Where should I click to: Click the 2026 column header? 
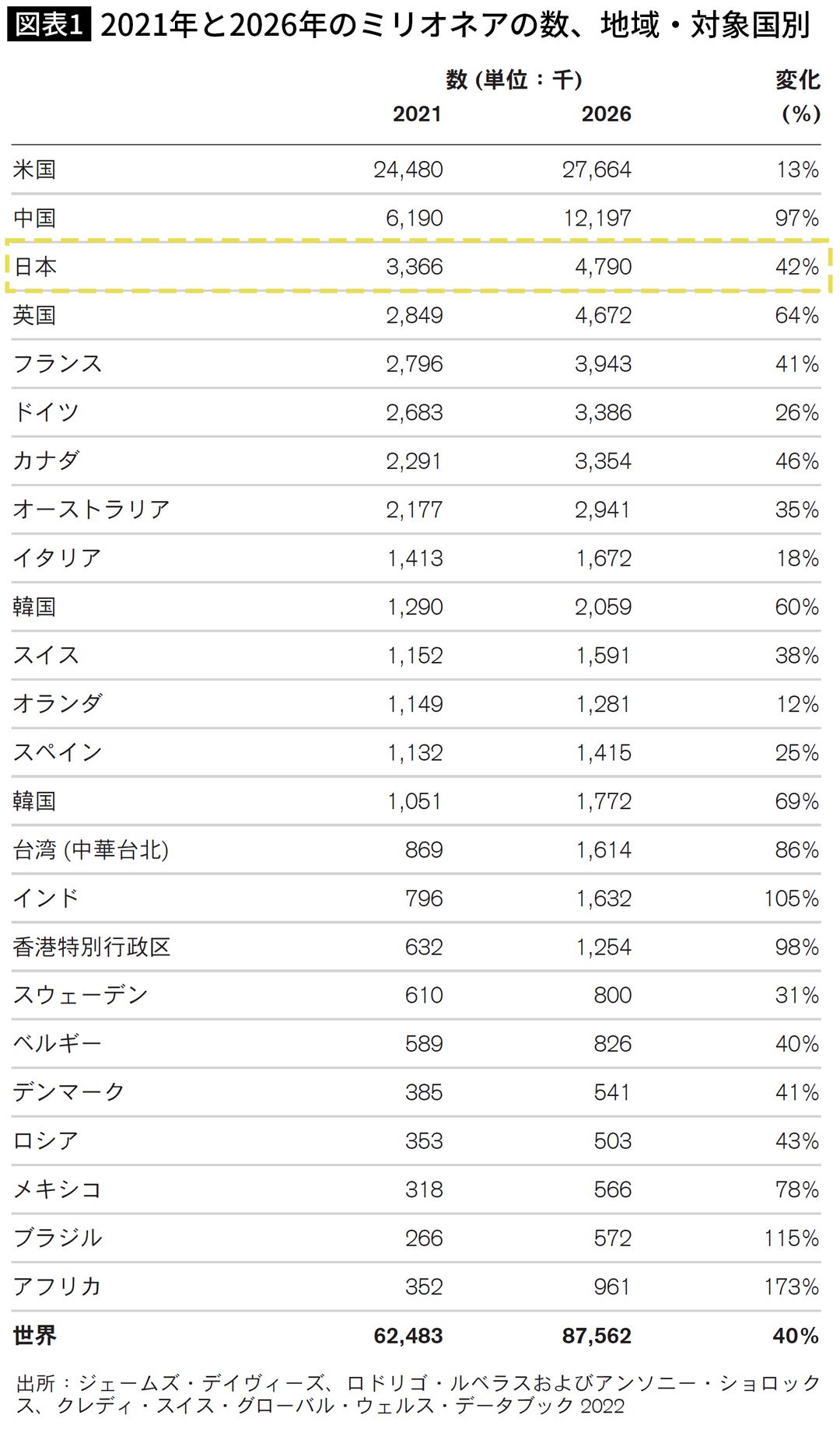(x=606, y=114)
